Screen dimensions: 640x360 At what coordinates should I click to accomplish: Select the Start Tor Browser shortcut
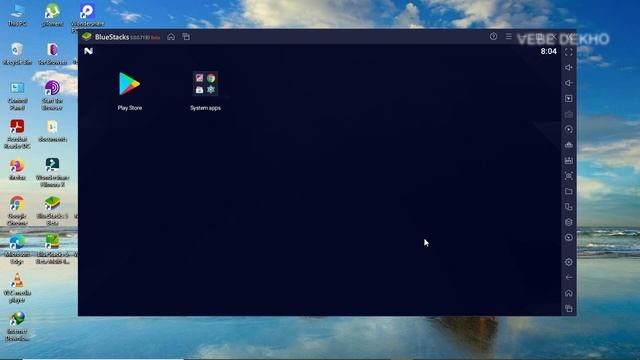[53, 96]
